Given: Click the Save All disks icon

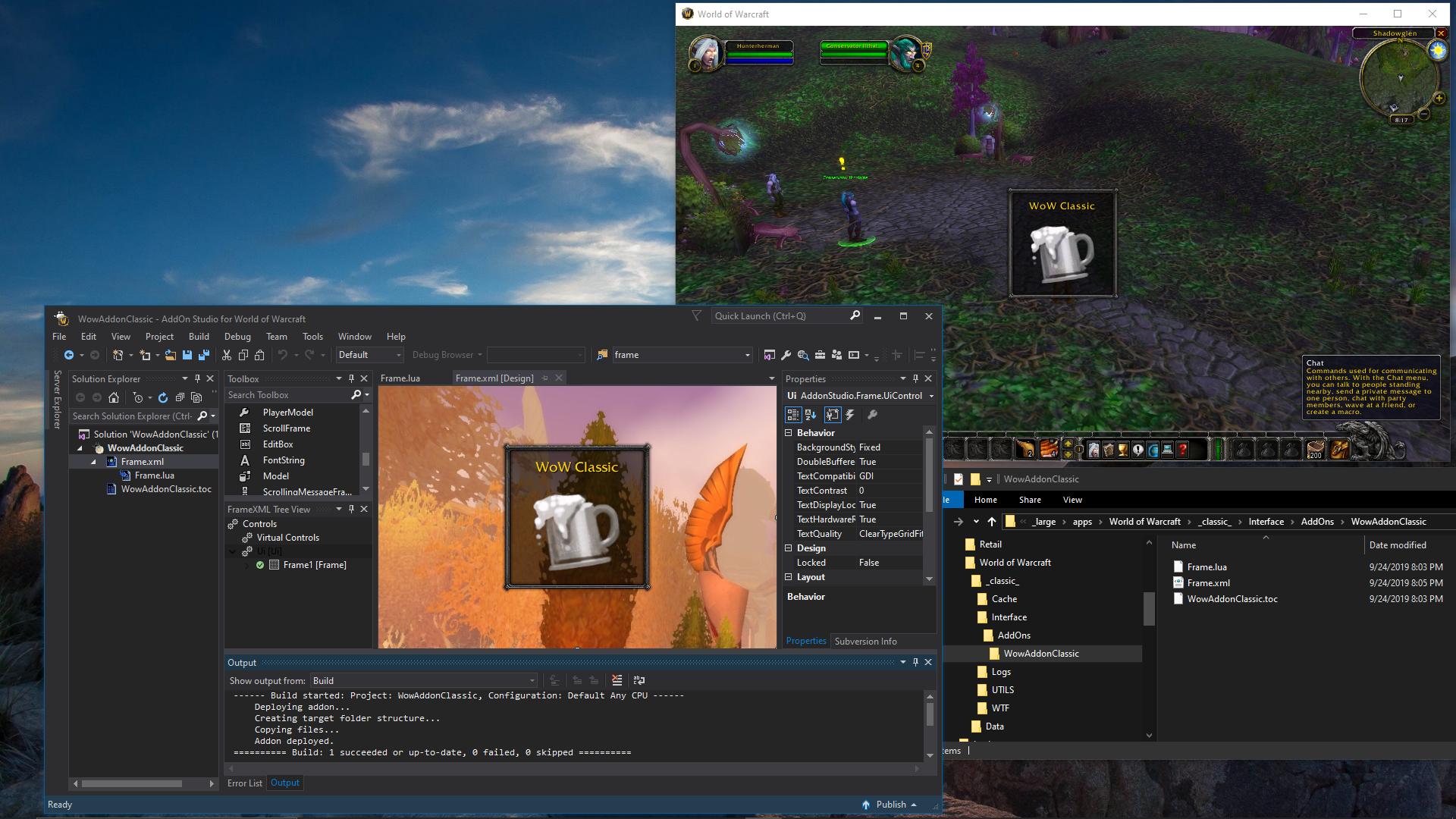Looking at the screenshot, I should point(204,355).
